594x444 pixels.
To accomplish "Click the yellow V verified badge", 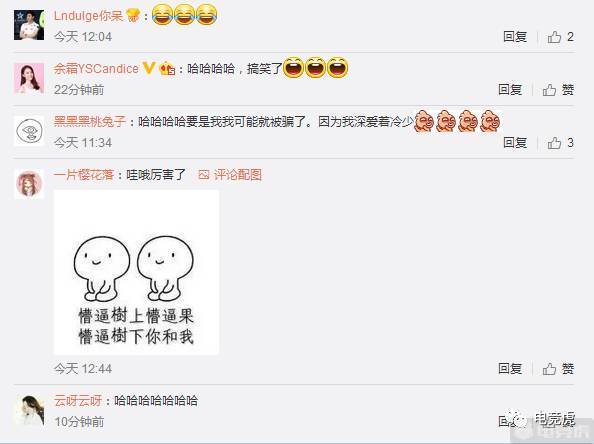I will click(149, 69).
